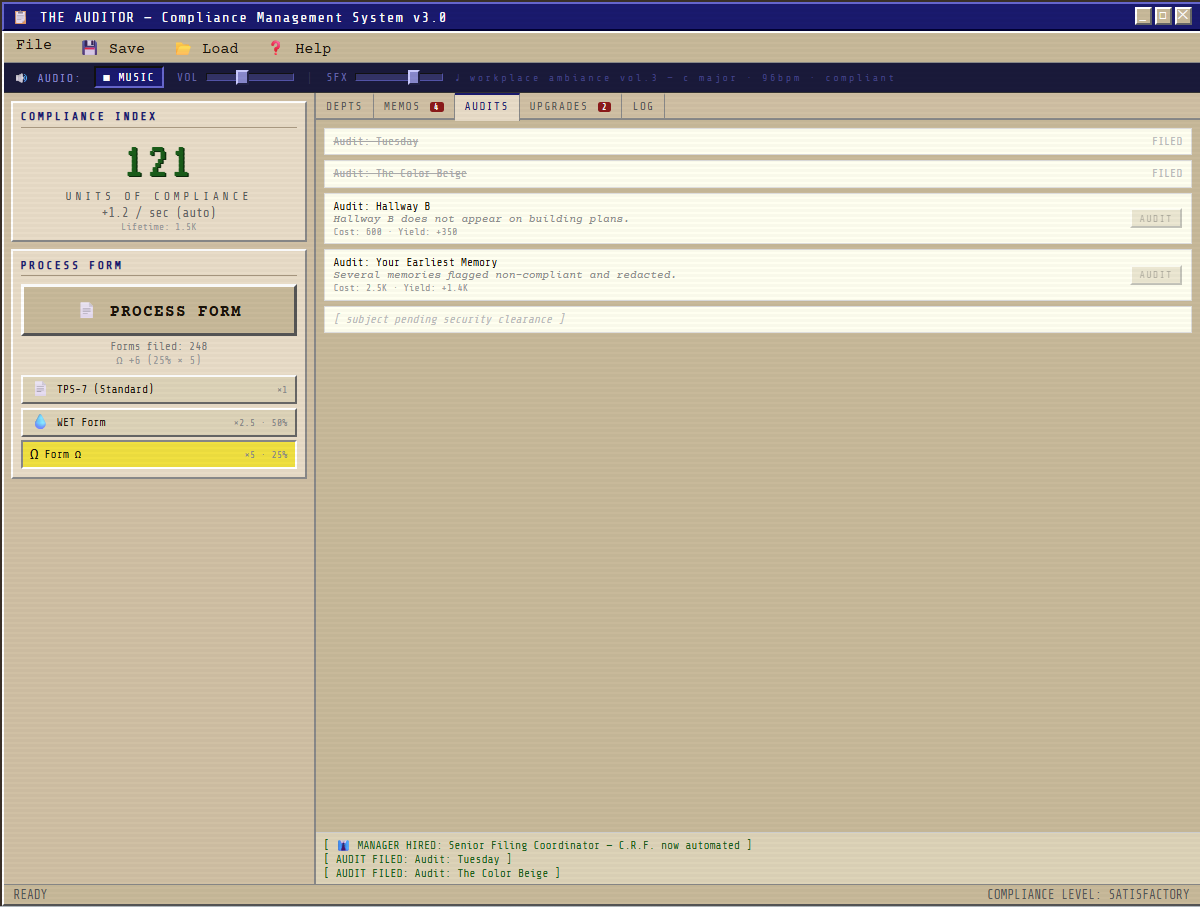Screen dimensions: 1200x907
Task: Click the Audit: Hallway B title
Action: point(382,207)
